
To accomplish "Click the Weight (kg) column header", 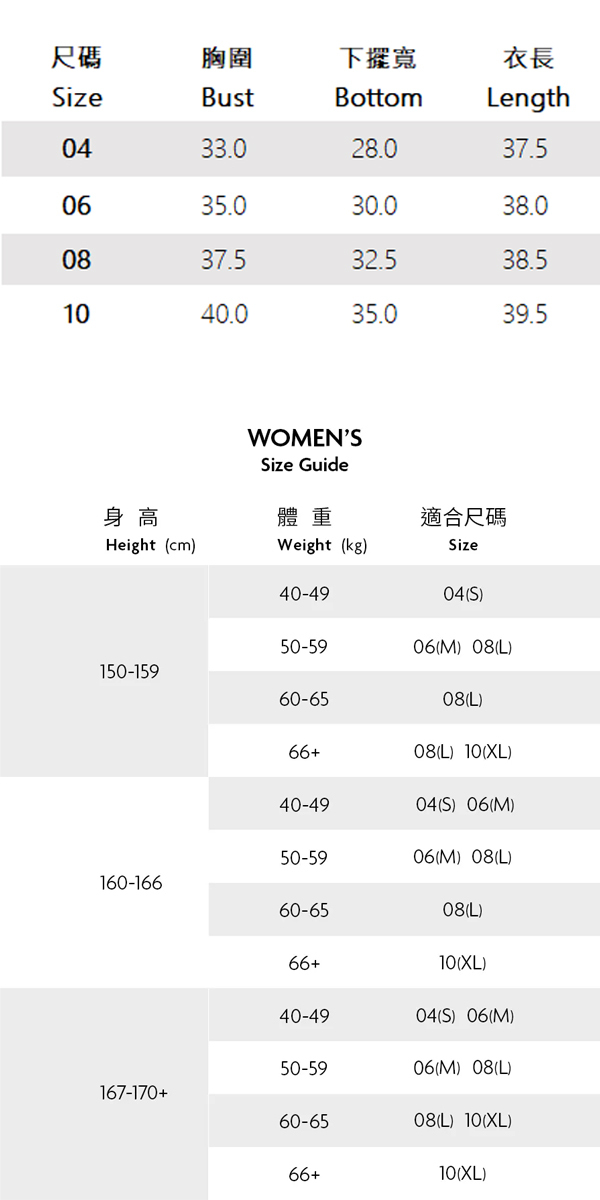I will click(322, 545).
